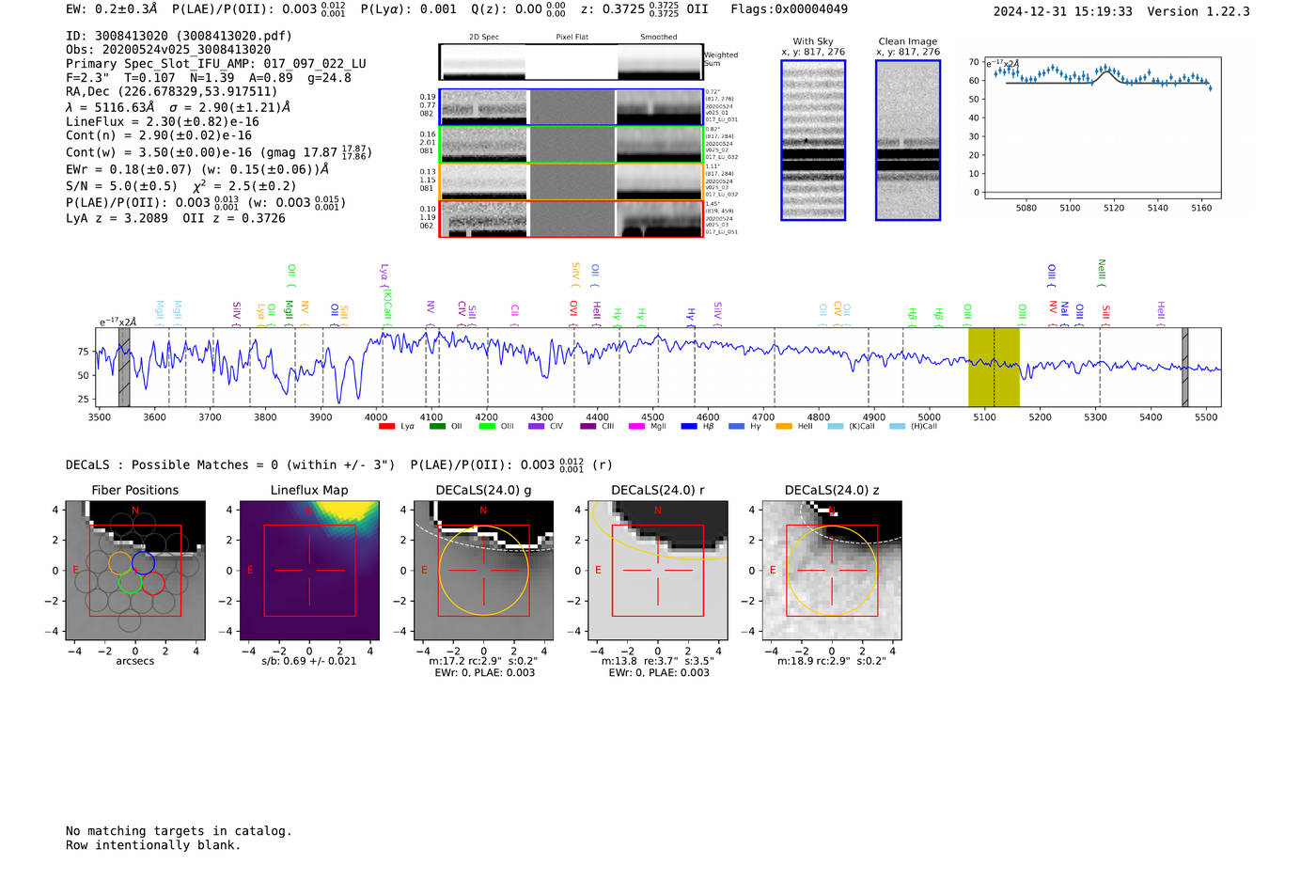Open the DECaLS r-band cutout
This screenshot has width=1316, height=896.
point(658,571)
